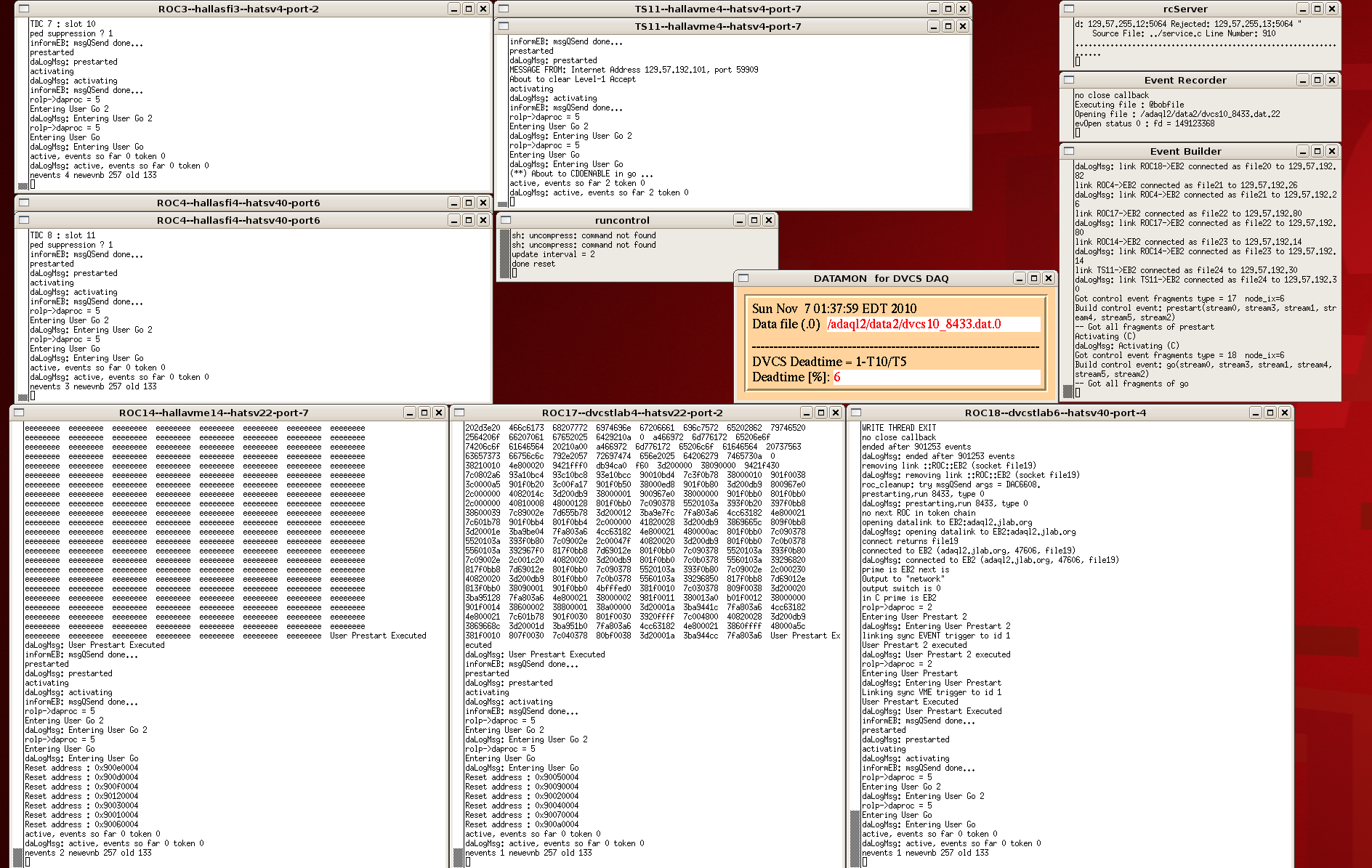Open window menu of front ROC4--hallasfi4 window
The image size is (1372, 868).
[x=24, y=220]
